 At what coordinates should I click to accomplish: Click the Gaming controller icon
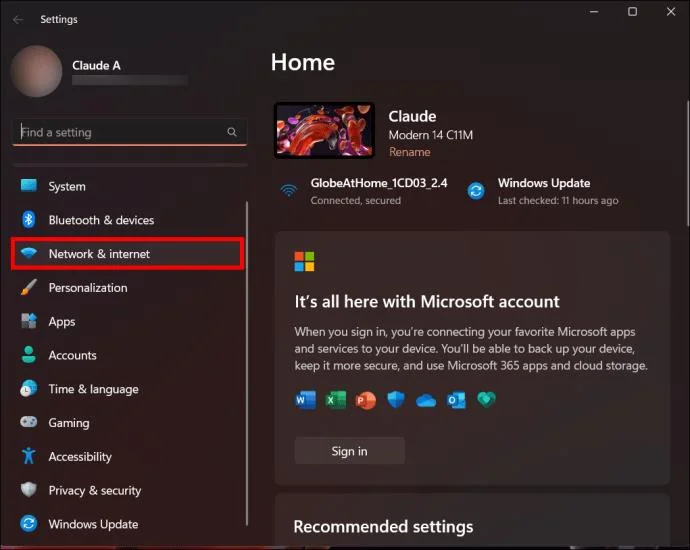pyautogui.click(x=29, y=422)
